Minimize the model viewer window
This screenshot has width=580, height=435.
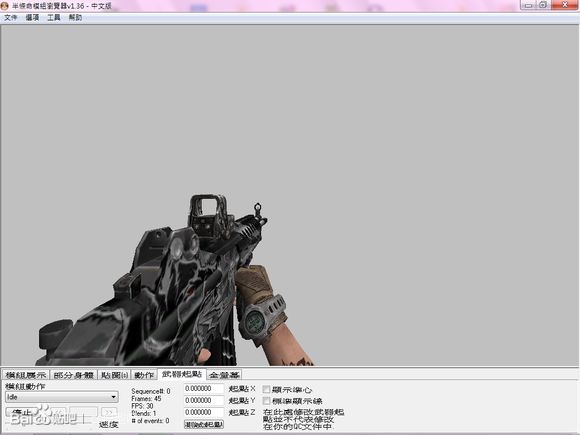coord(529,5)
